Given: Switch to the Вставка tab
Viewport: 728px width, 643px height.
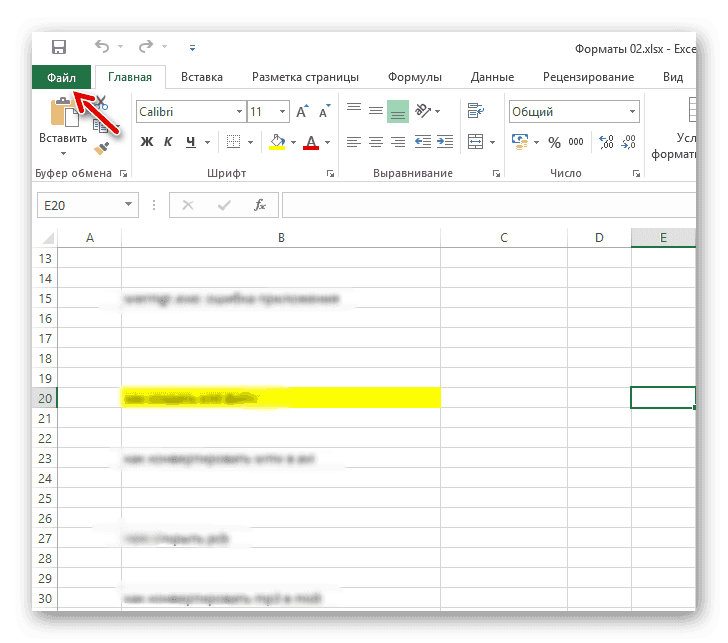Looking at the screenshot, I should [x=202, y=77].
